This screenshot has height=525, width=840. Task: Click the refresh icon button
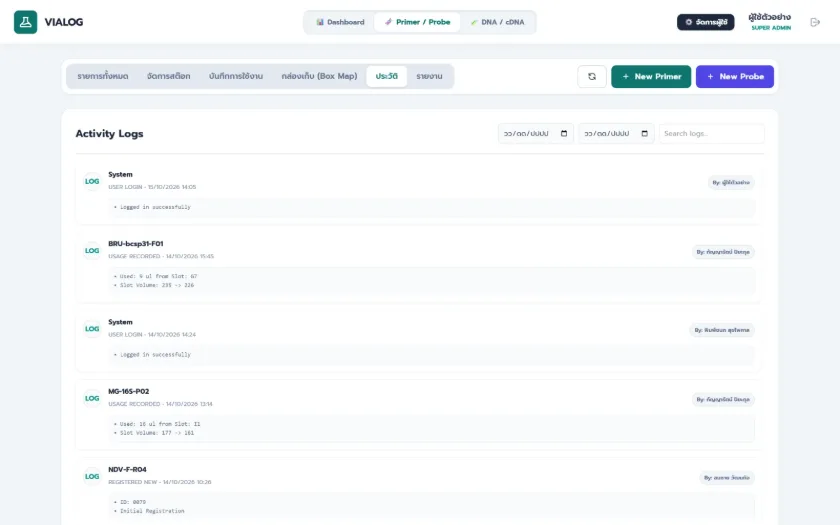pyautogui.click(x=592, y=77)
